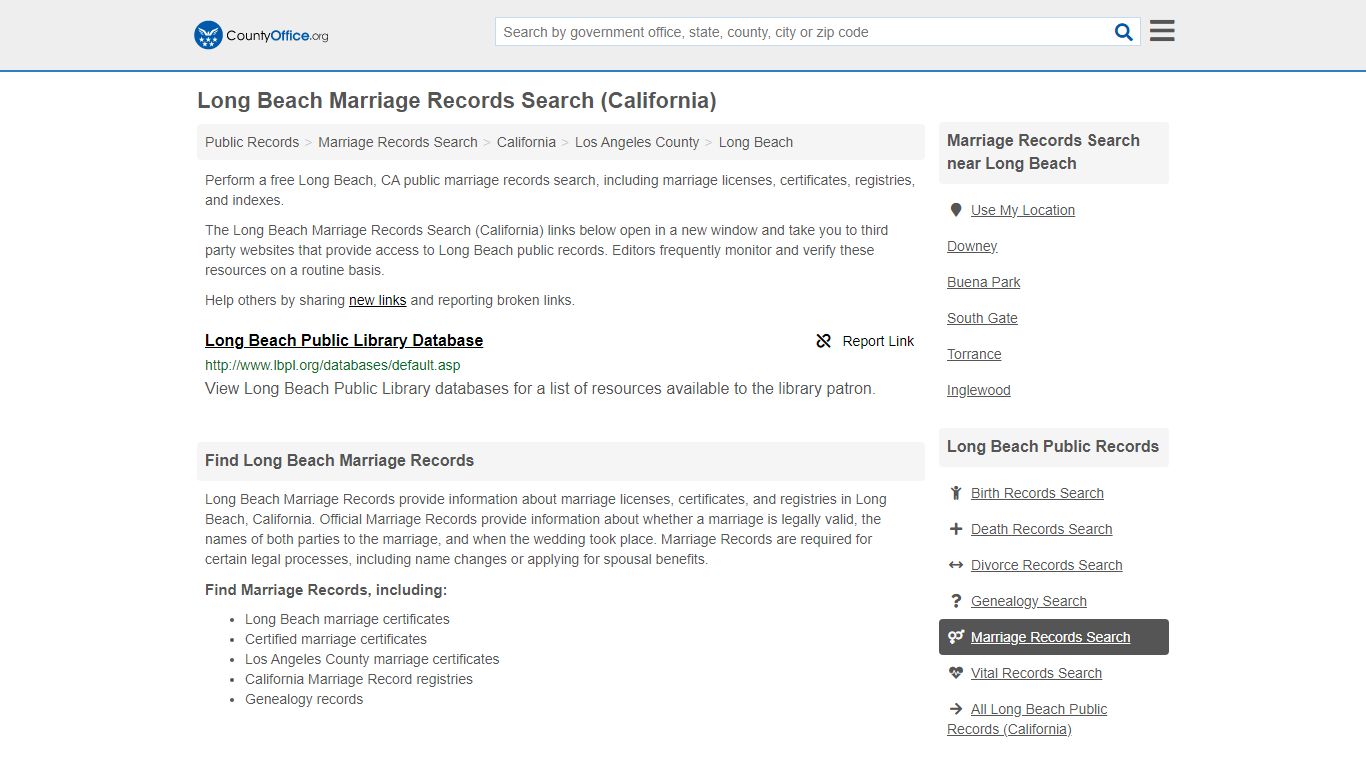Click 'Certified marriage certificates' list item

click(x=336, y=639)
